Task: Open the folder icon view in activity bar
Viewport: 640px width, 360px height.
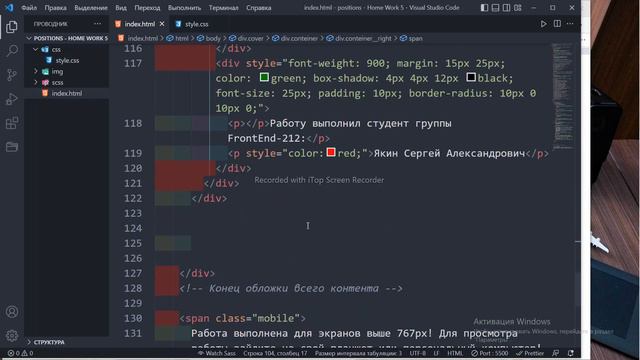Action: [x=12, y=147]
